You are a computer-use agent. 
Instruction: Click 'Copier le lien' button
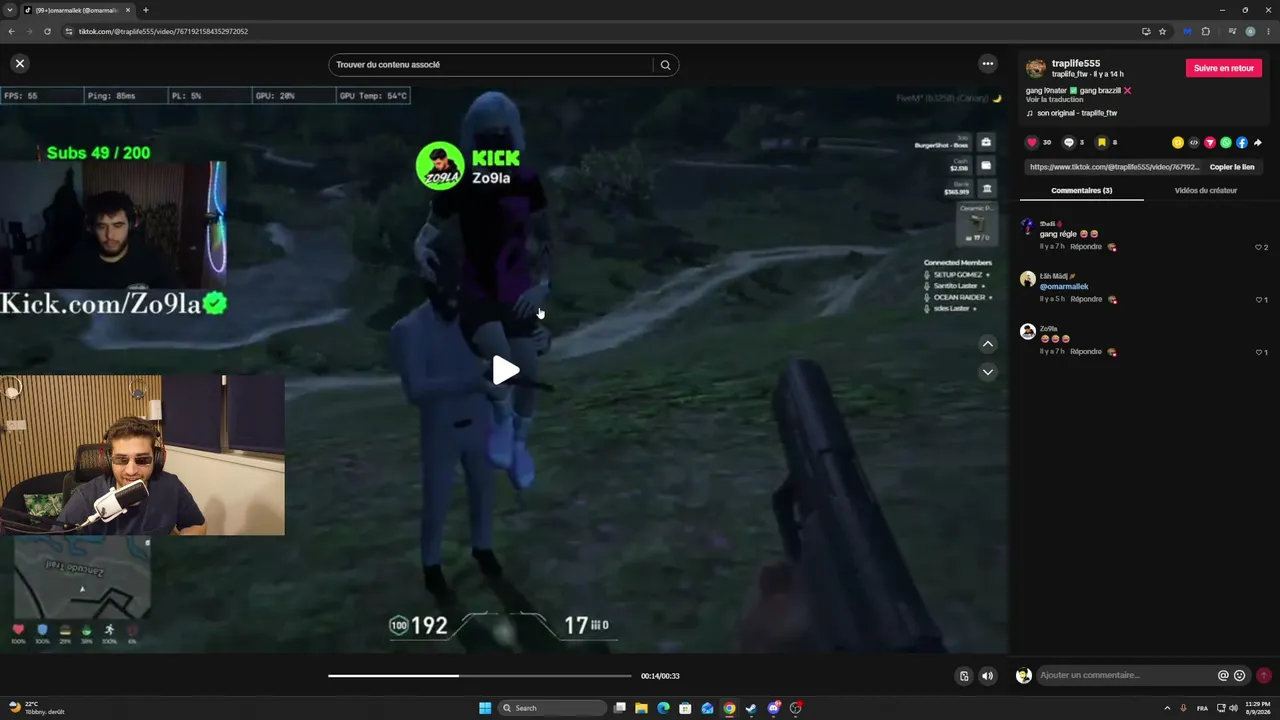pos(1232,167)
